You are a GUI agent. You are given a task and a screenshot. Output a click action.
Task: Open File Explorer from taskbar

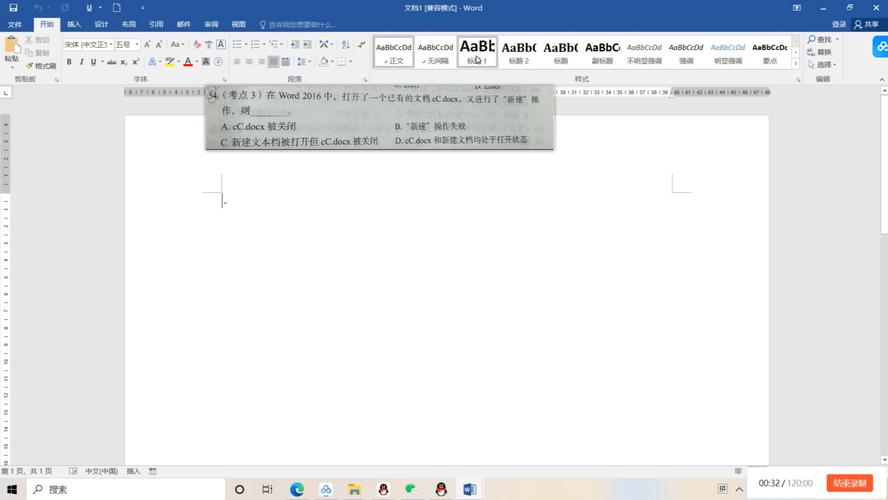(355, 489)
